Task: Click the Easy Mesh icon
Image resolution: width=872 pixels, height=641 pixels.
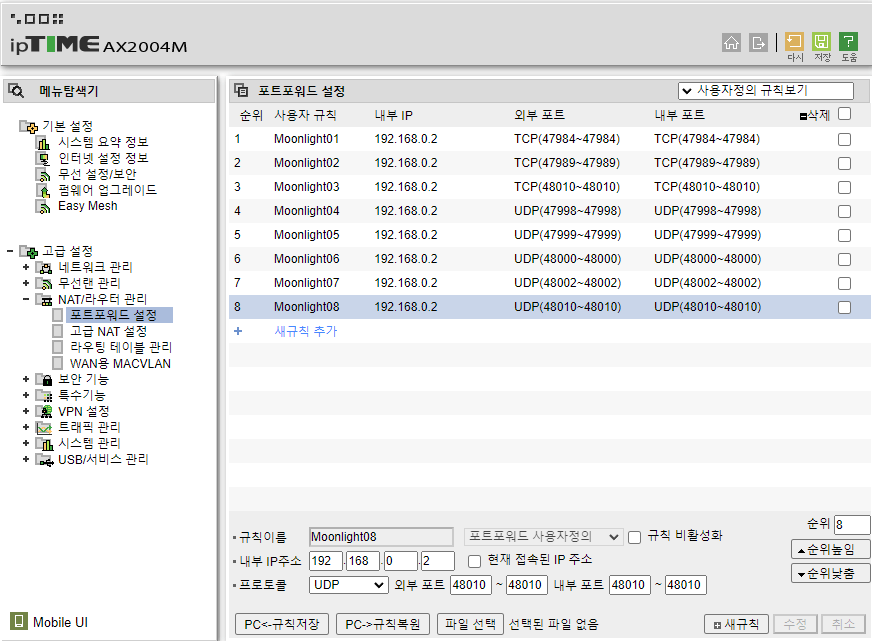Action: [x=43, y=207]
